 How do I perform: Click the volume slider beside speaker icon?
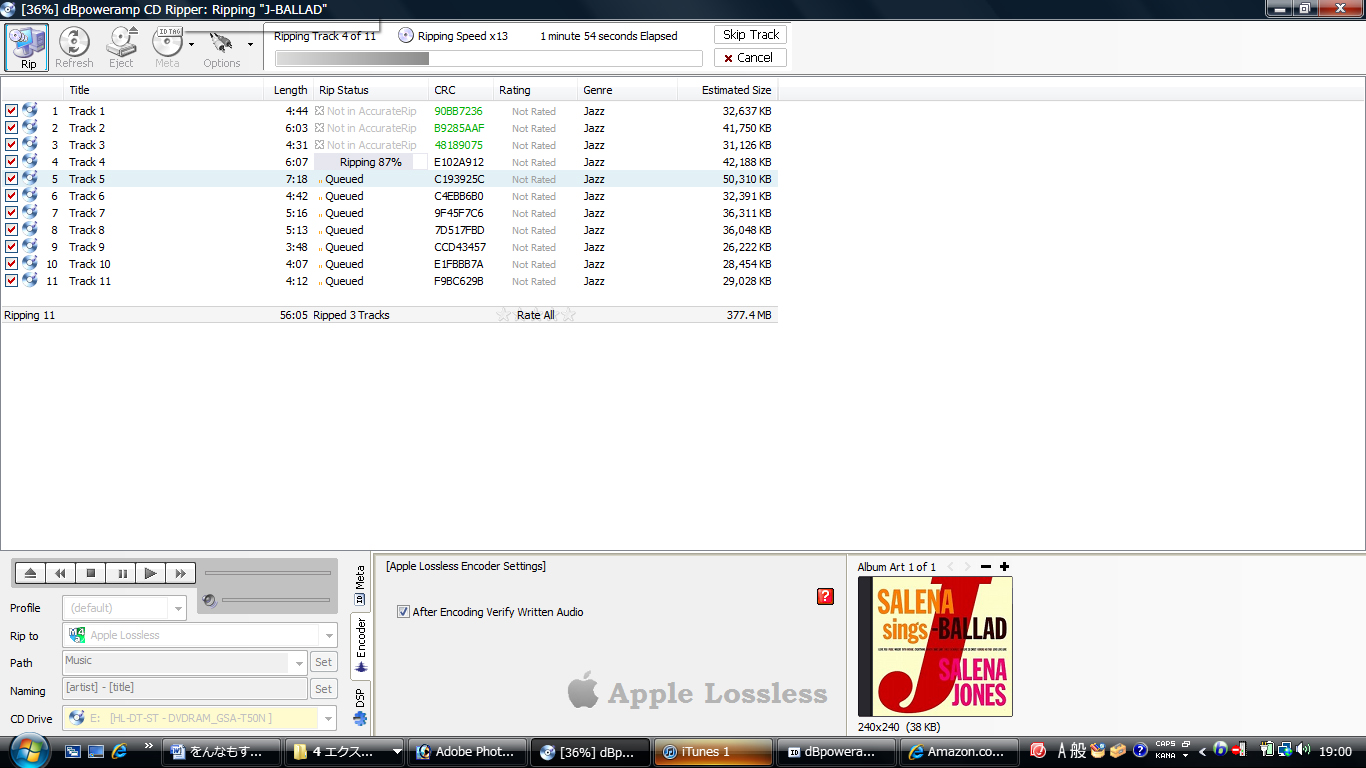point(276,600)
